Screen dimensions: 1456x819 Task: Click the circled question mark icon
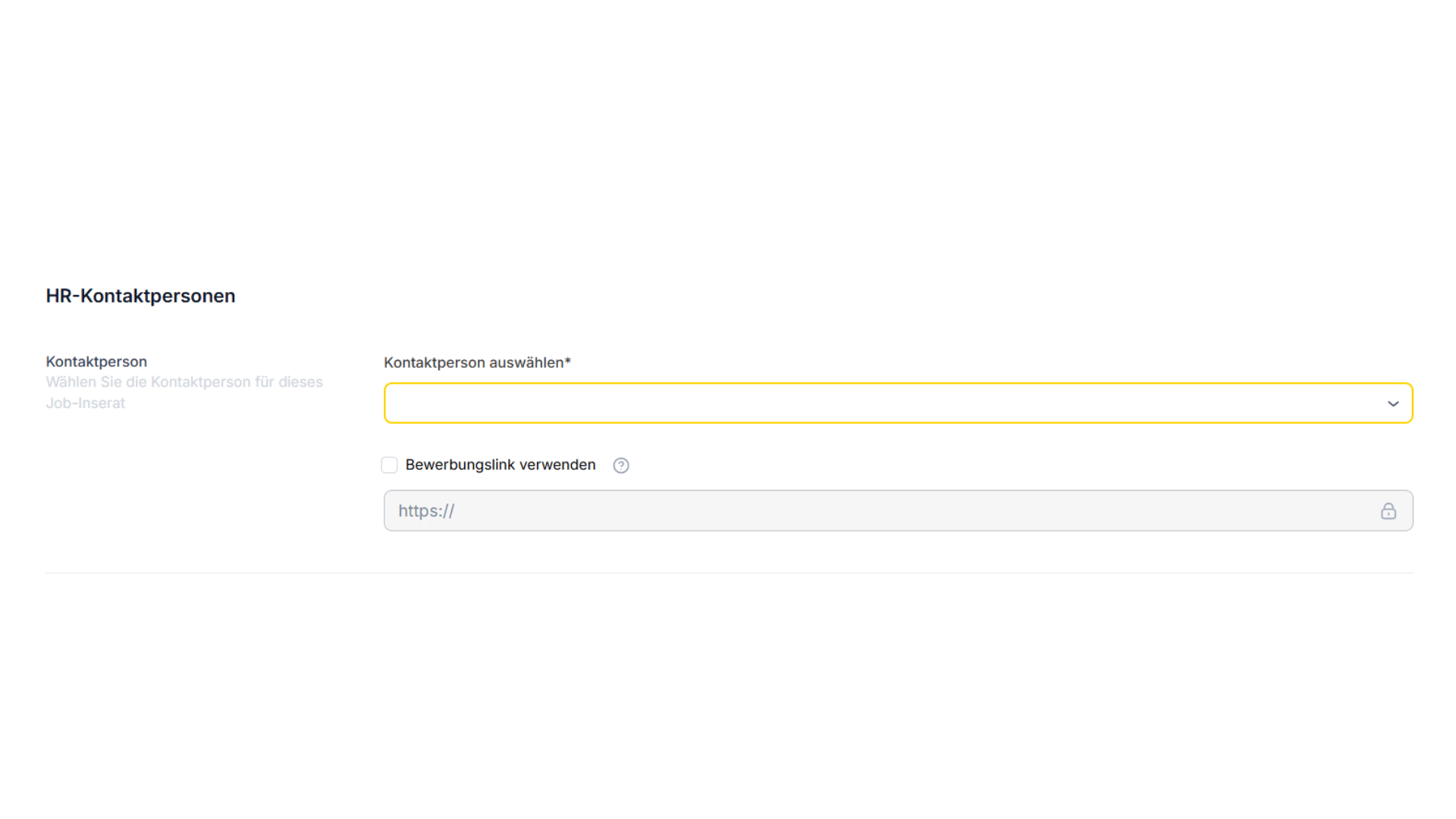pyautogui.click(x=621, y=466)
